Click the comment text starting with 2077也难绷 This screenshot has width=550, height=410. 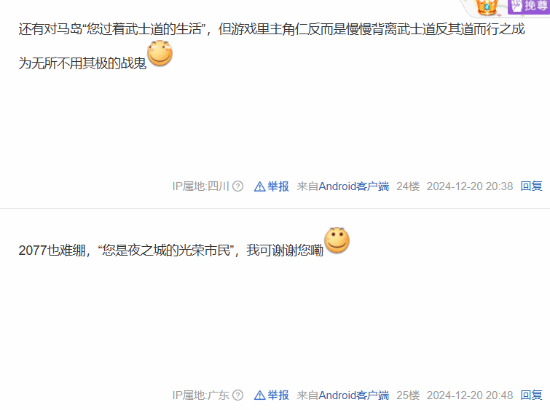pos(171,250)
